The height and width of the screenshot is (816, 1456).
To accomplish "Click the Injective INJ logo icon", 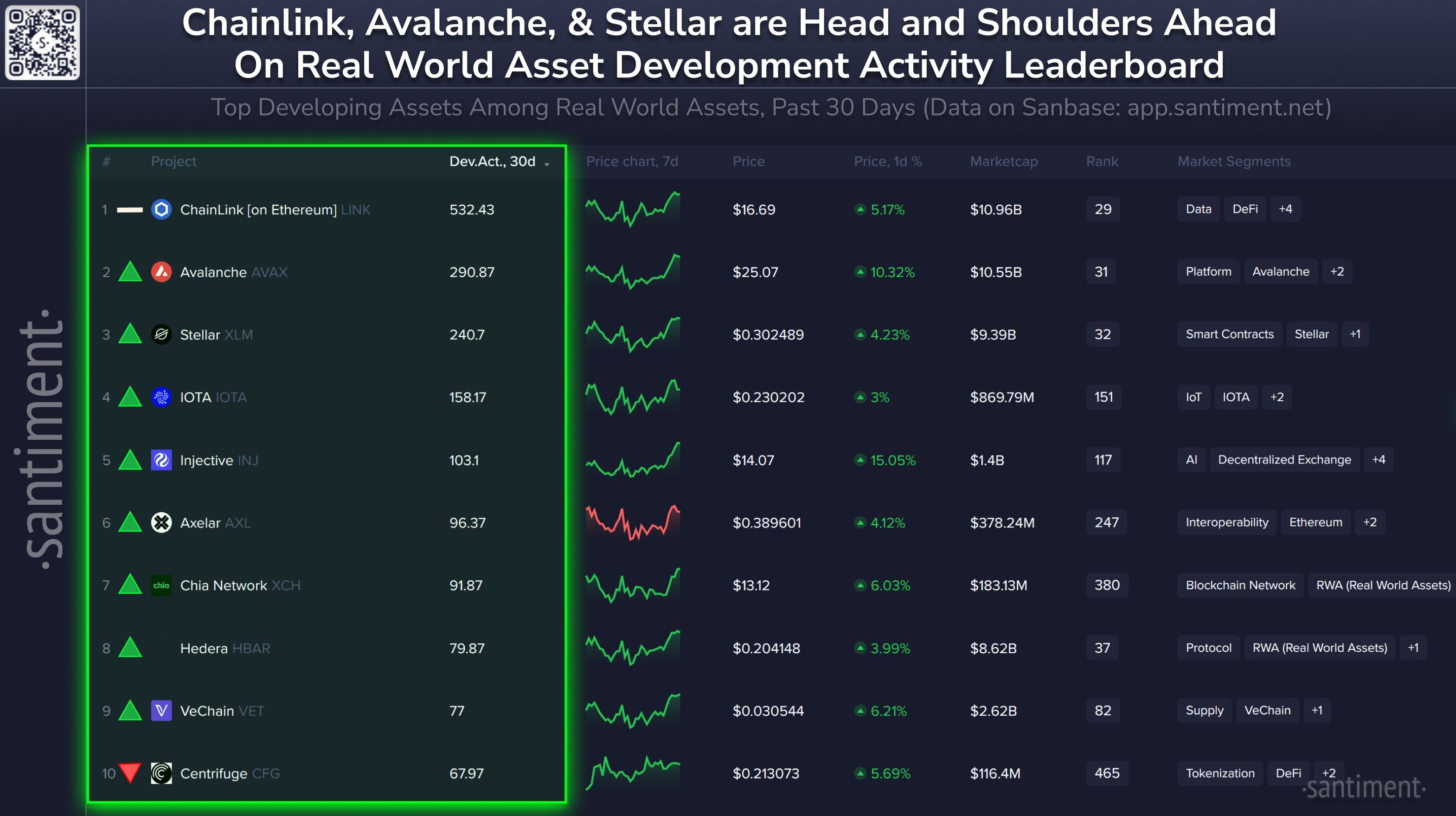I will click(x=161, y=460).
